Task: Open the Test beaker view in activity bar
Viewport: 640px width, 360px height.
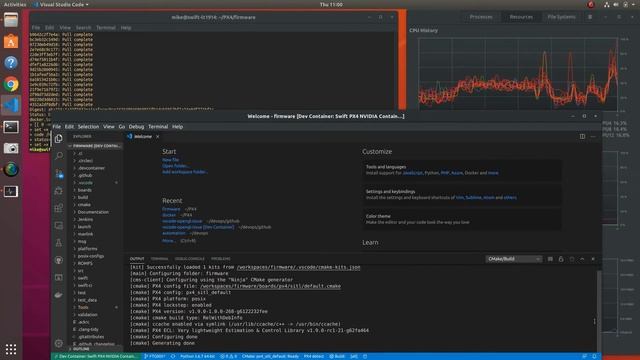Action: [x=59, y=243]
